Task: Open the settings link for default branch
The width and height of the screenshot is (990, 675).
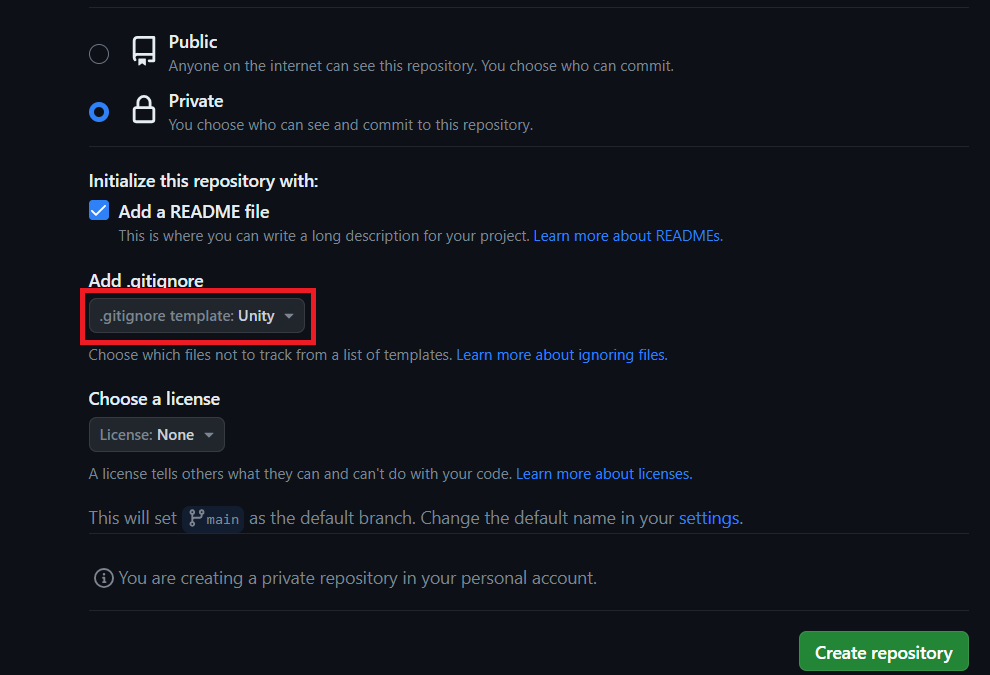Action: [708, 518]
